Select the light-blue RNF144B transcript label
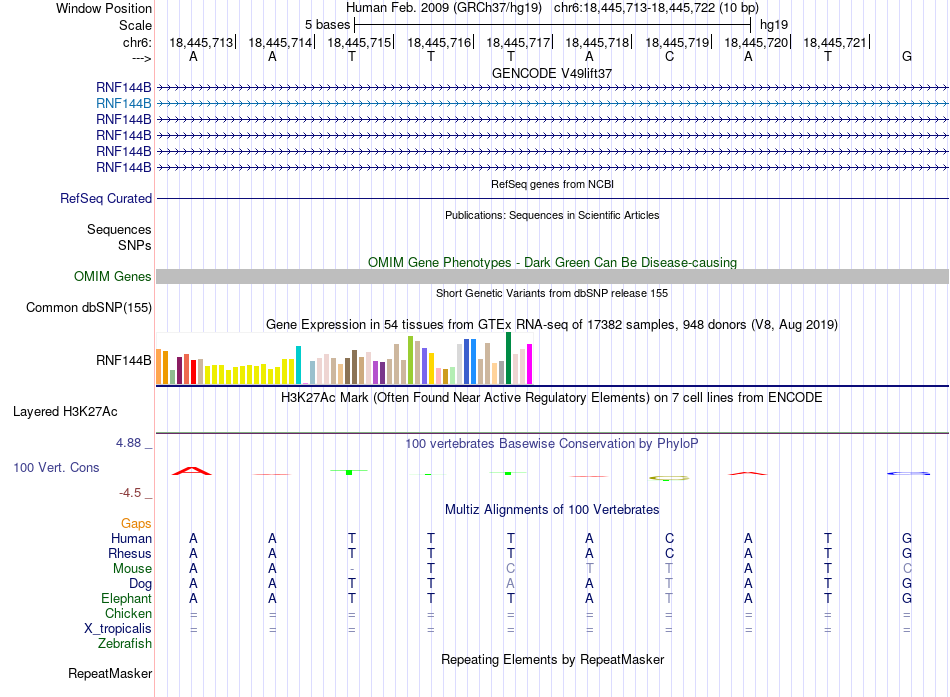 (124, 104)
